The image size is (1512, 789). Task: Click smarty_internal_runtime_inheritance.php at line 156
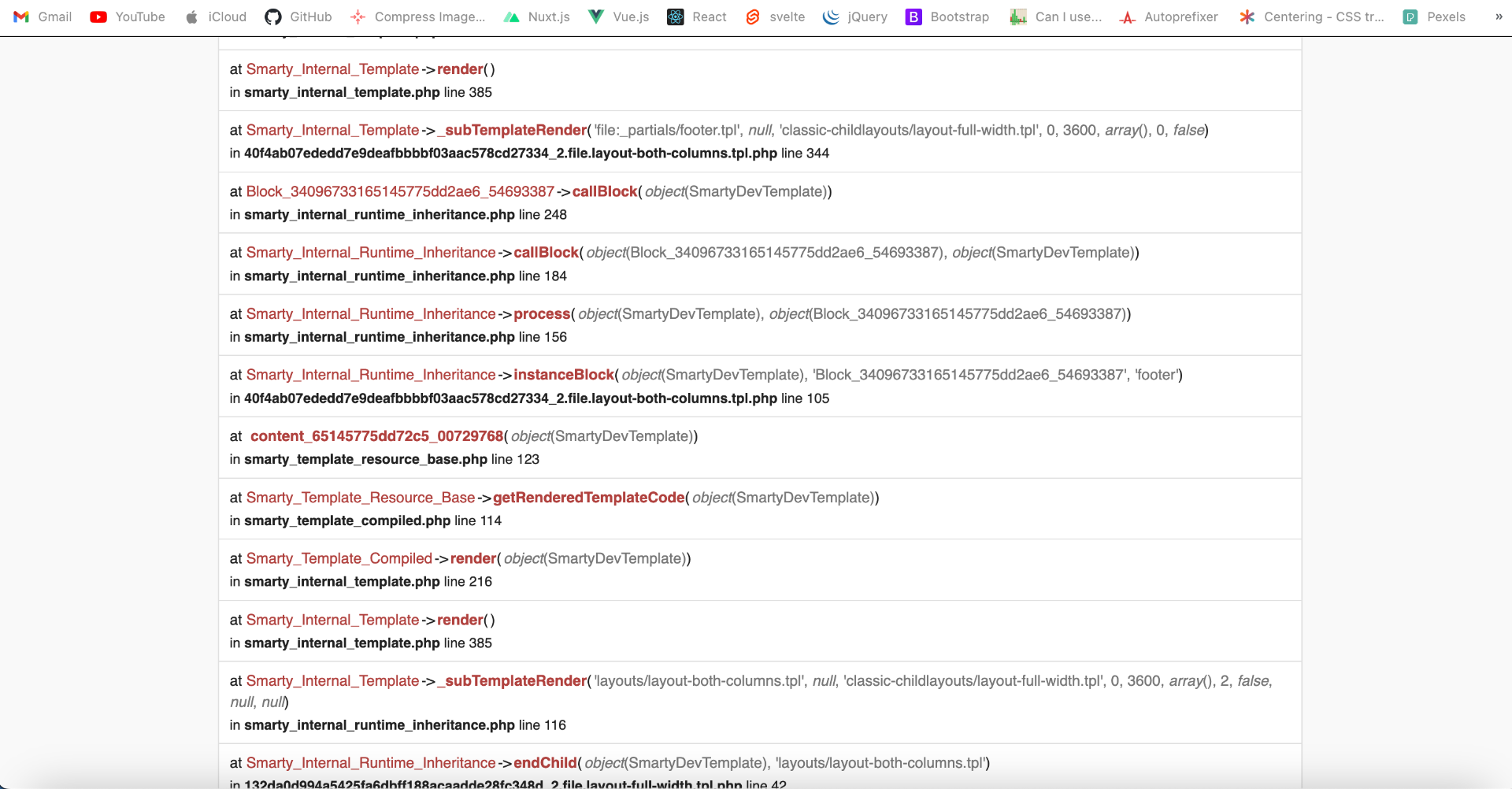[380, 337]
